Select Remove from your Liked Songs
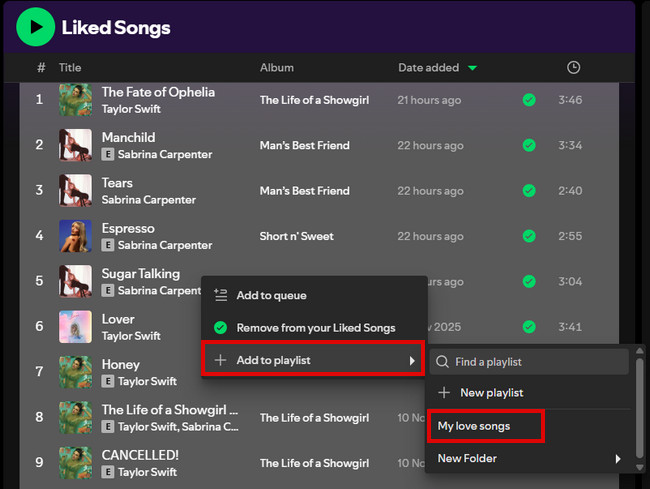Viewport: 650px width, 489px height. [x=314, y=328]
